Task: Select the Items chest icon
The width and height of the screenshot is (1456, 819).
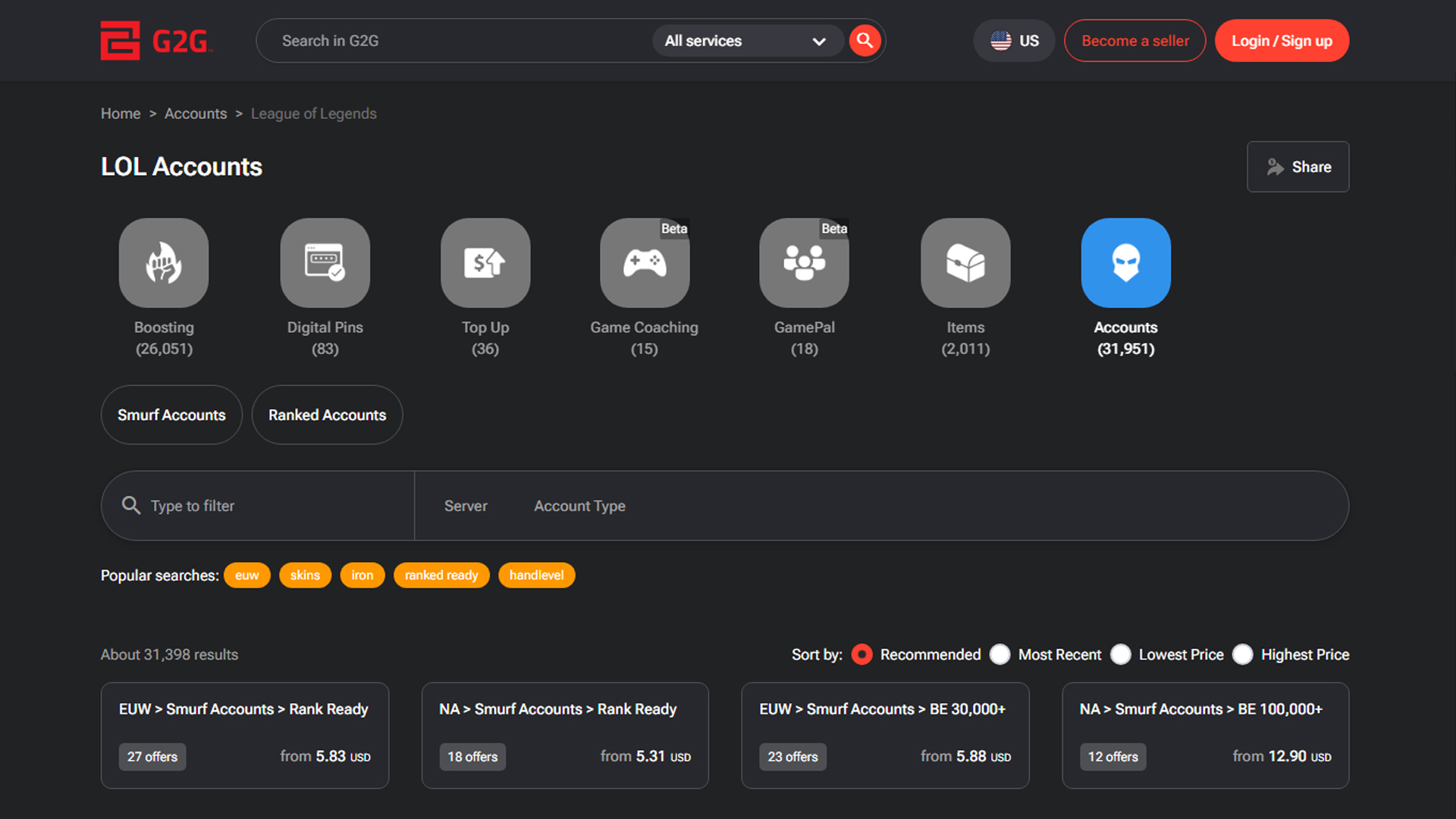Action: coord(965,262)
